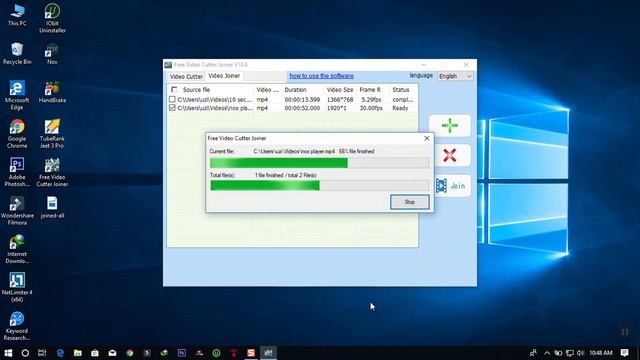Image resolution: width=640 pixels, height=360 pixels.
Task: Open Mail app from the taskbar
Action: 112,353
